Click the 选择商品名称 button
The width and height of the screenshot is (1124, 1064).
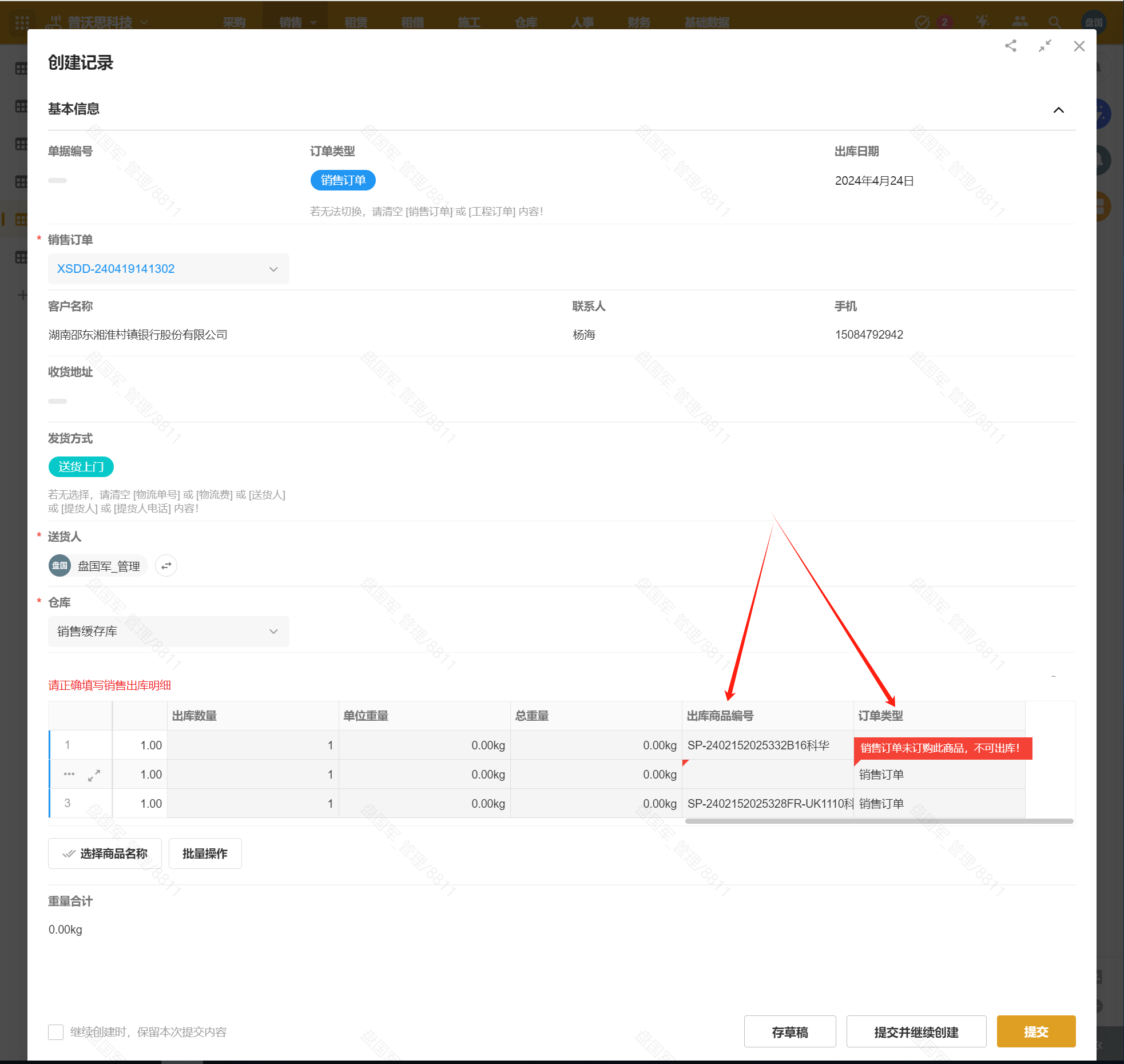(105, 853)
